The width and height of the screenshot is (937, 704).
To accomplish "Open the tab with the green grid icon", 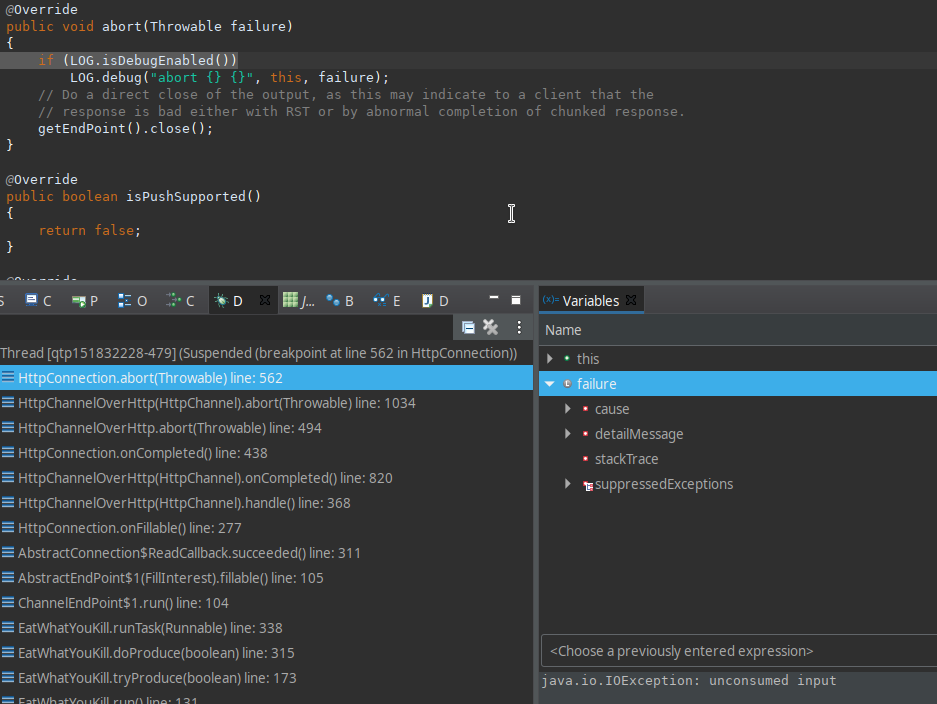I will click(298, 301).
